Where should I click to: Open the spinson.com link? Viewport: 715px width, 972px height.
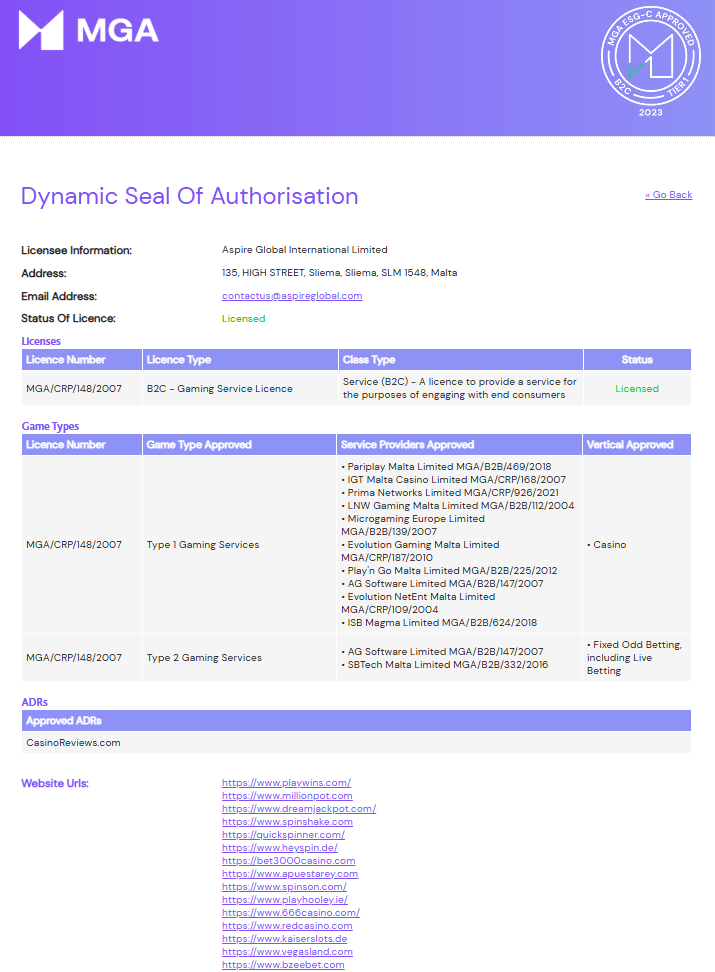(284, 887)
